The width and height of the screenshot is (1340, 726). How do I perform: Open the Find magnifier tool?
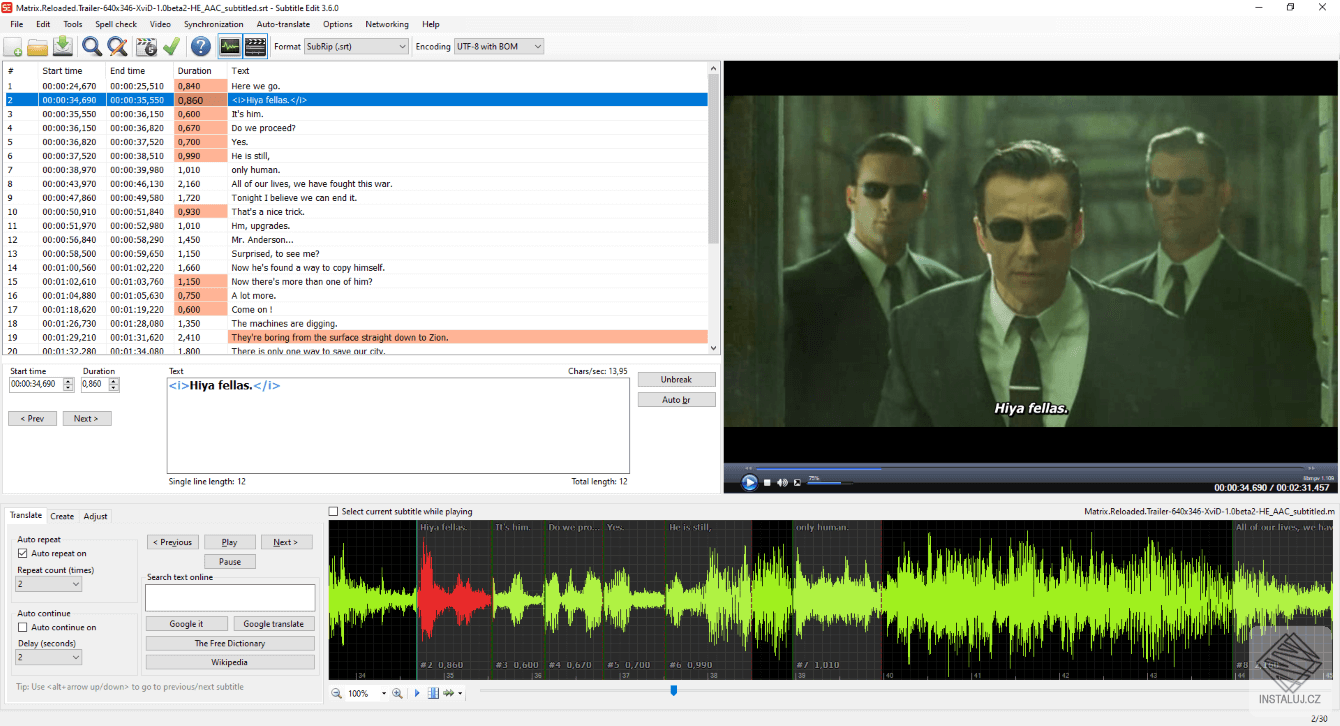[92, 46]
